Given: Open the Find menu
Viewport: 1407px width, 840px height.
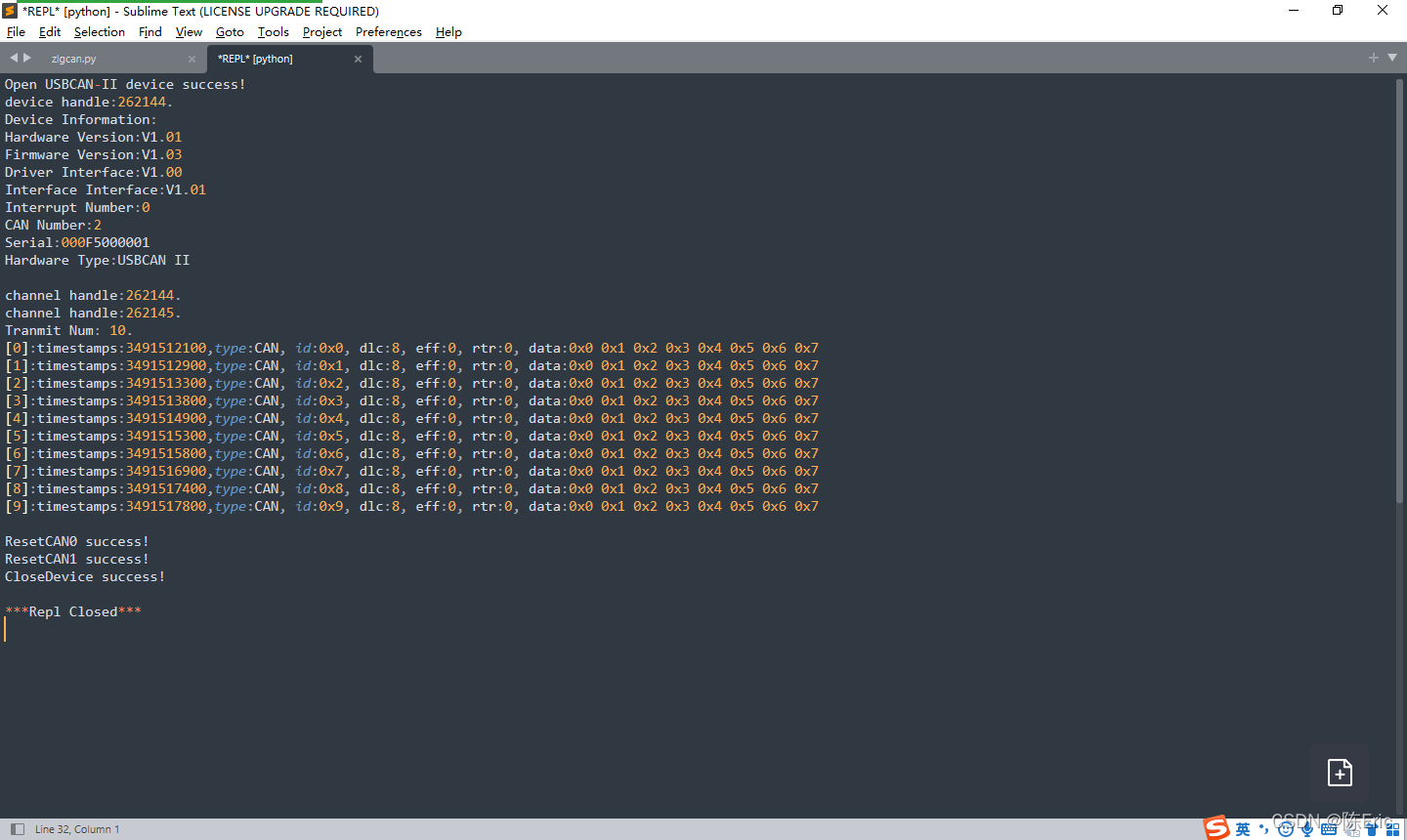Looking at the screenshot, I should coord(150,32).
